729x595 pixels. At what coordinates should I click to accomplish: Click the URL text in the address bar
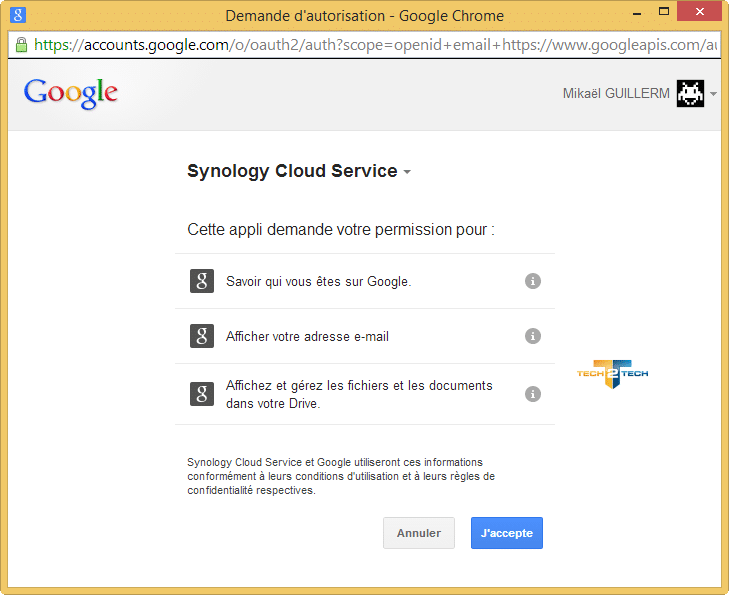(x=375, y=45)
